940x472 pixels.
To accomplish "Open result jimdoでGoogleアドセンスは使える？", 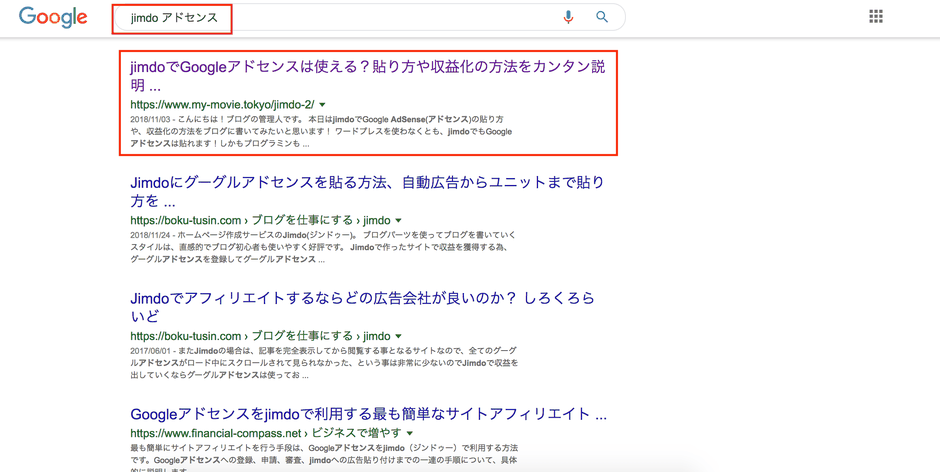I will pos(367,76).
